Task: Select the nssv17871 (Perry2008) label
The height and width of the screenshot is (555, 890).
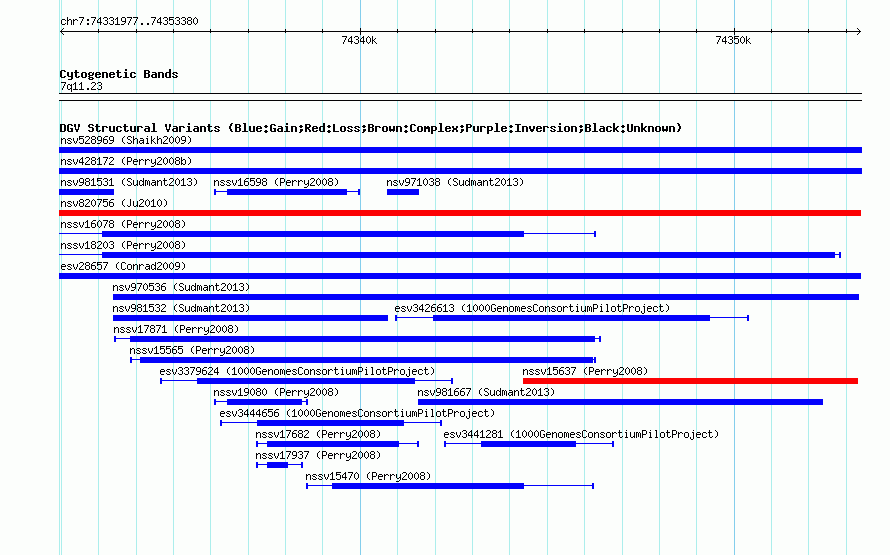Action: tap(176, 329)
